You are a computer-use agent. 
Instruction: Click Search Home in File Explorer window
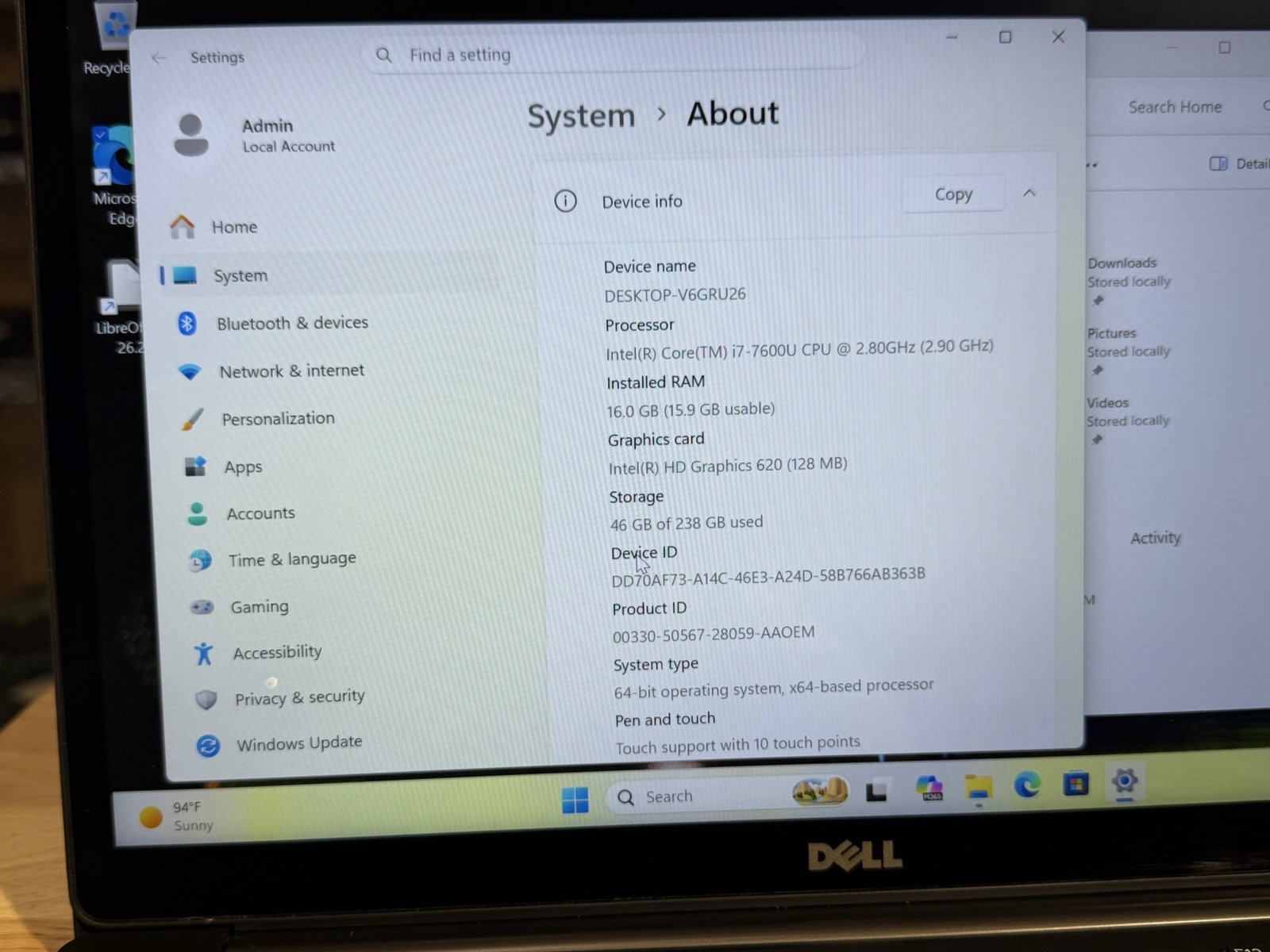click(x=1175, y=107)
